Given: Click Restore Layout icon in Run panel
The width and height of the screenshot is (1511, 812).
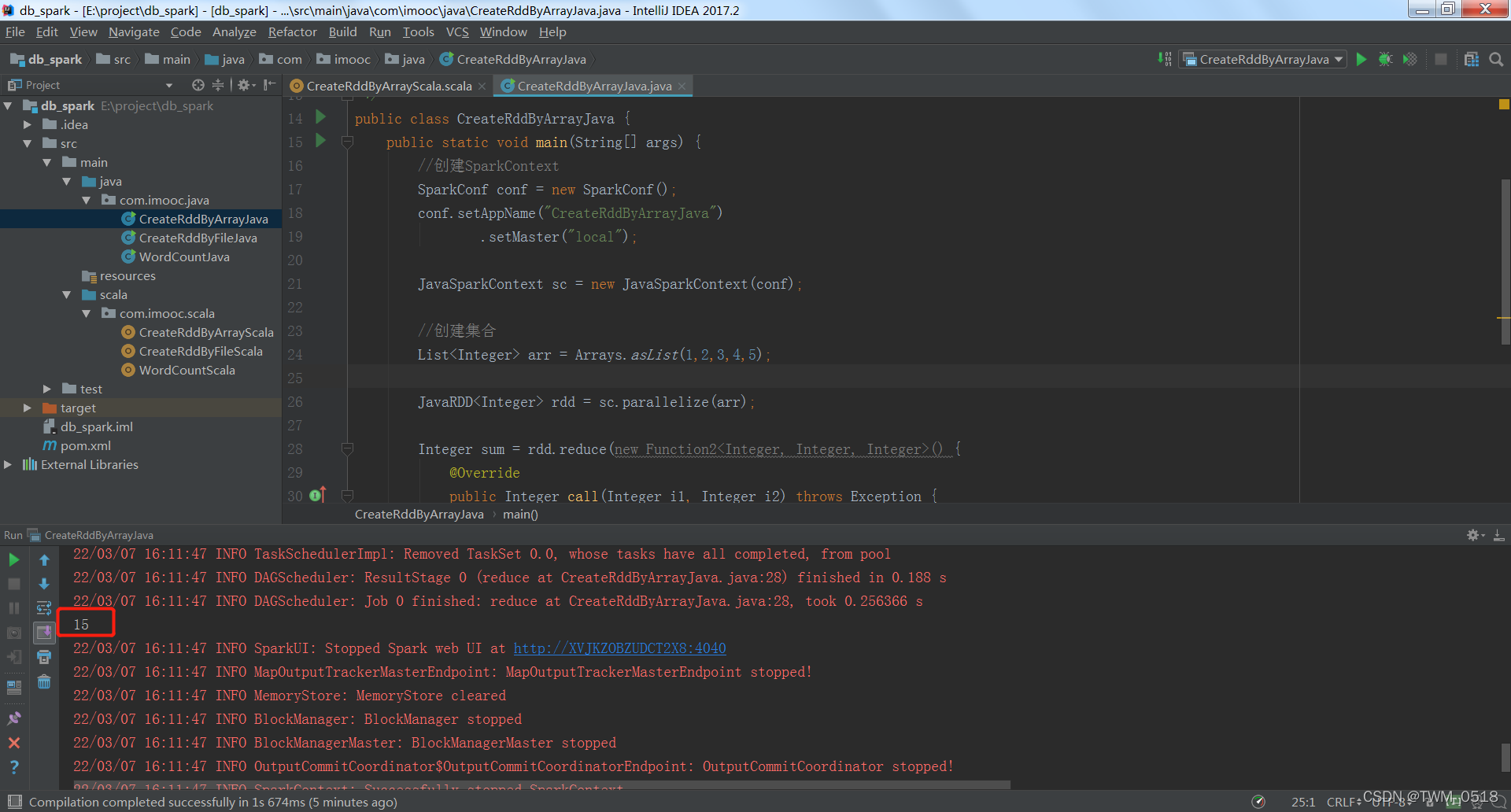Looking at the screenshot, I should coord(14,687).
